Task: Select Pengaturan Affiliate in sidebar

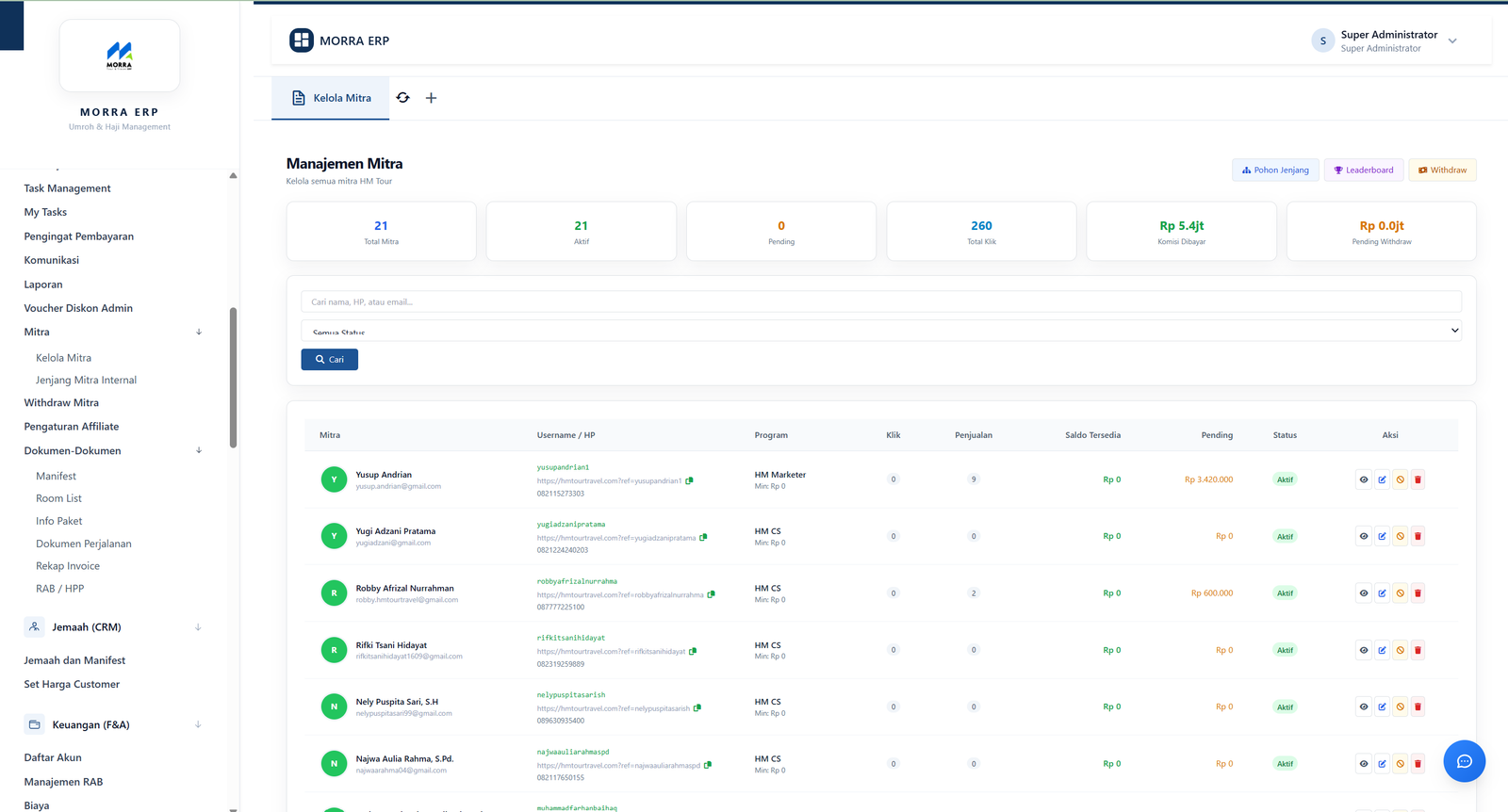Action: [72, 427]
